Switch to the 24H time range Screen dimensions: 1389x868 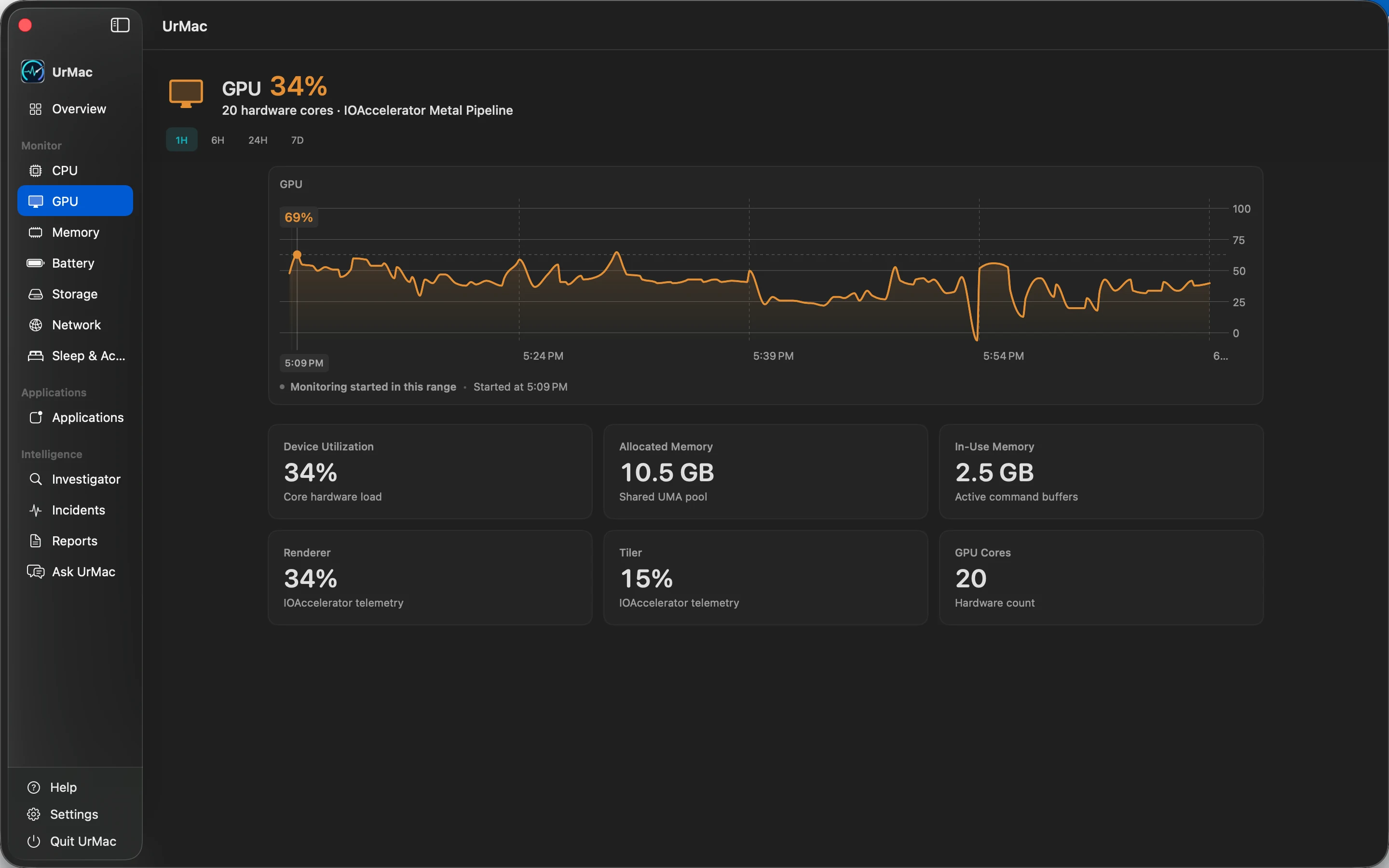pyautogui.click(x=258, y=140)
